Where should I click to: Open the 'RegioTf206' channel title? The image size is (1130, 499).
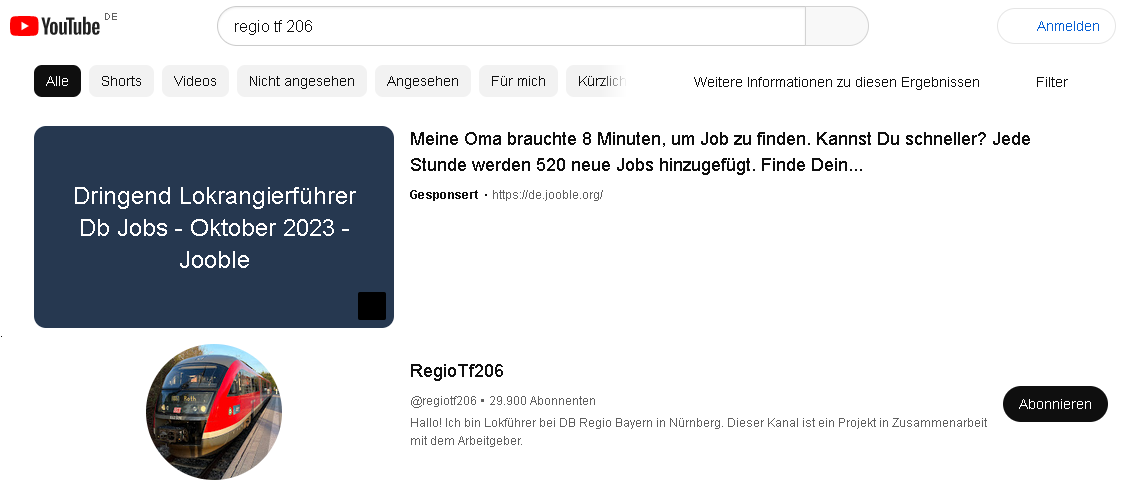[x=456, y=371]
